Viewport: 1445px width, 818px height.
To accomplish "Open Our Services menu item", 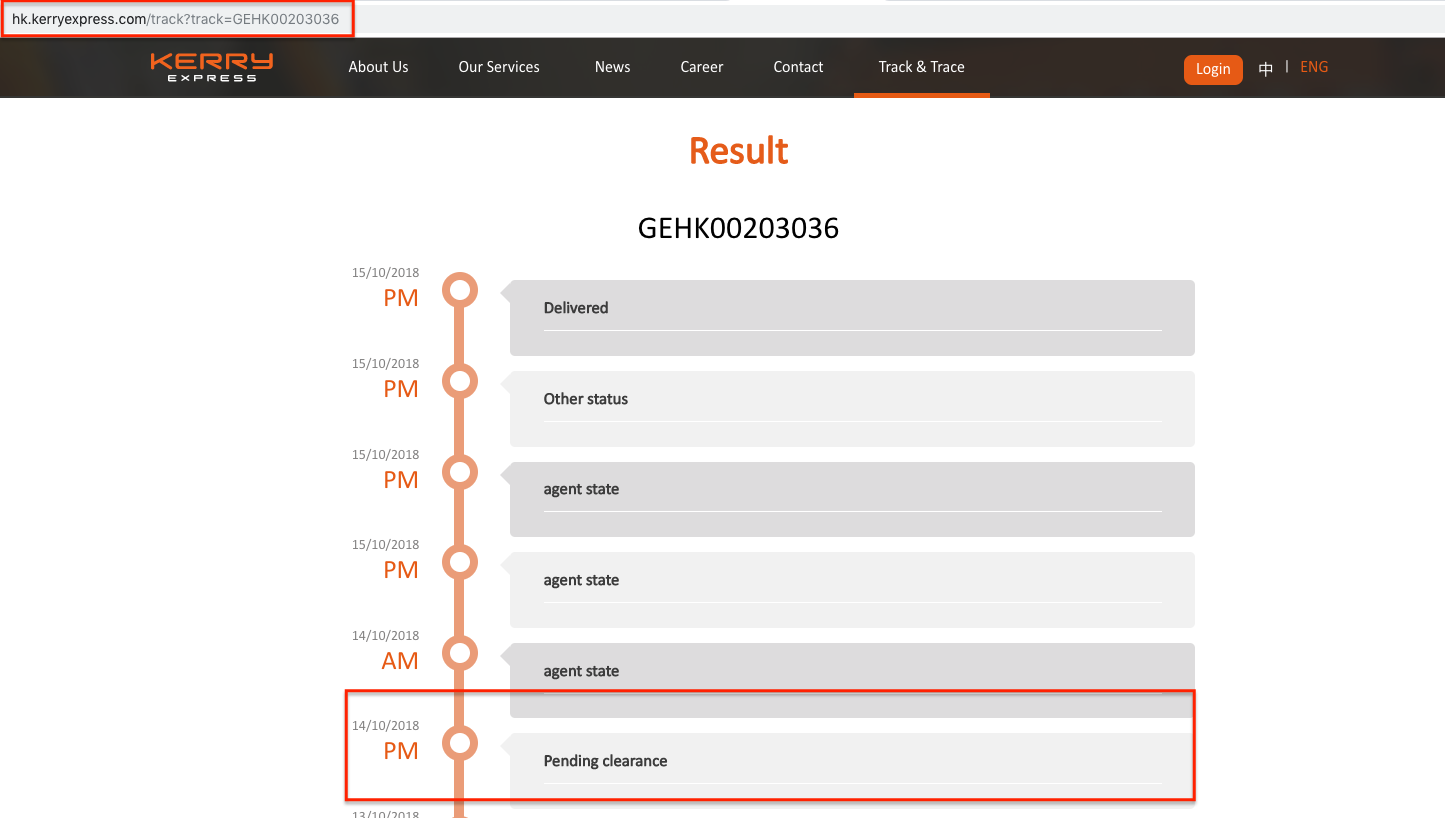I will tap(499, 67).
